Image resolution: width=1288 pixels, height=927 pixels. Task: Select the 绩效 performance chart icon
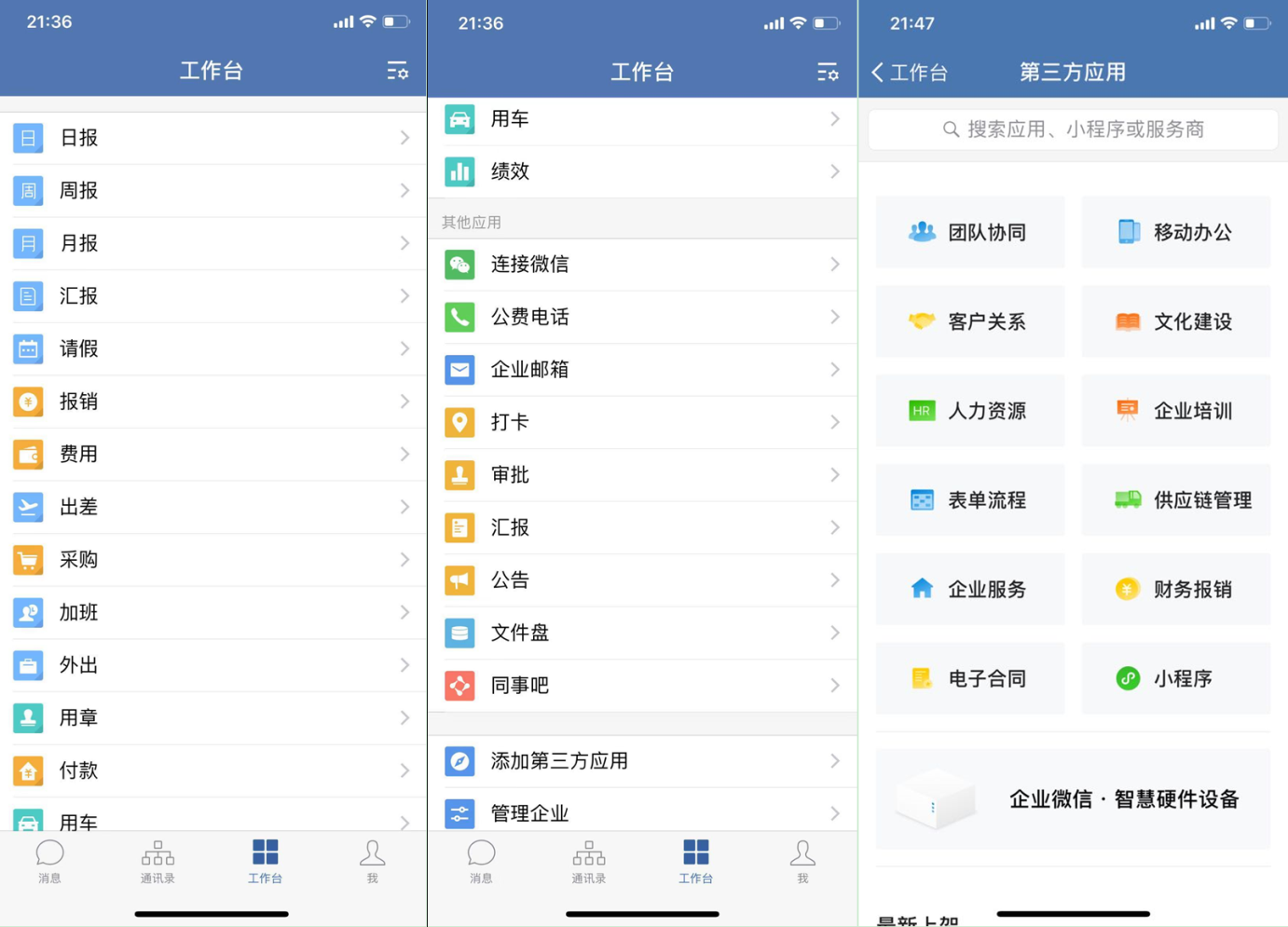point(460,171)
